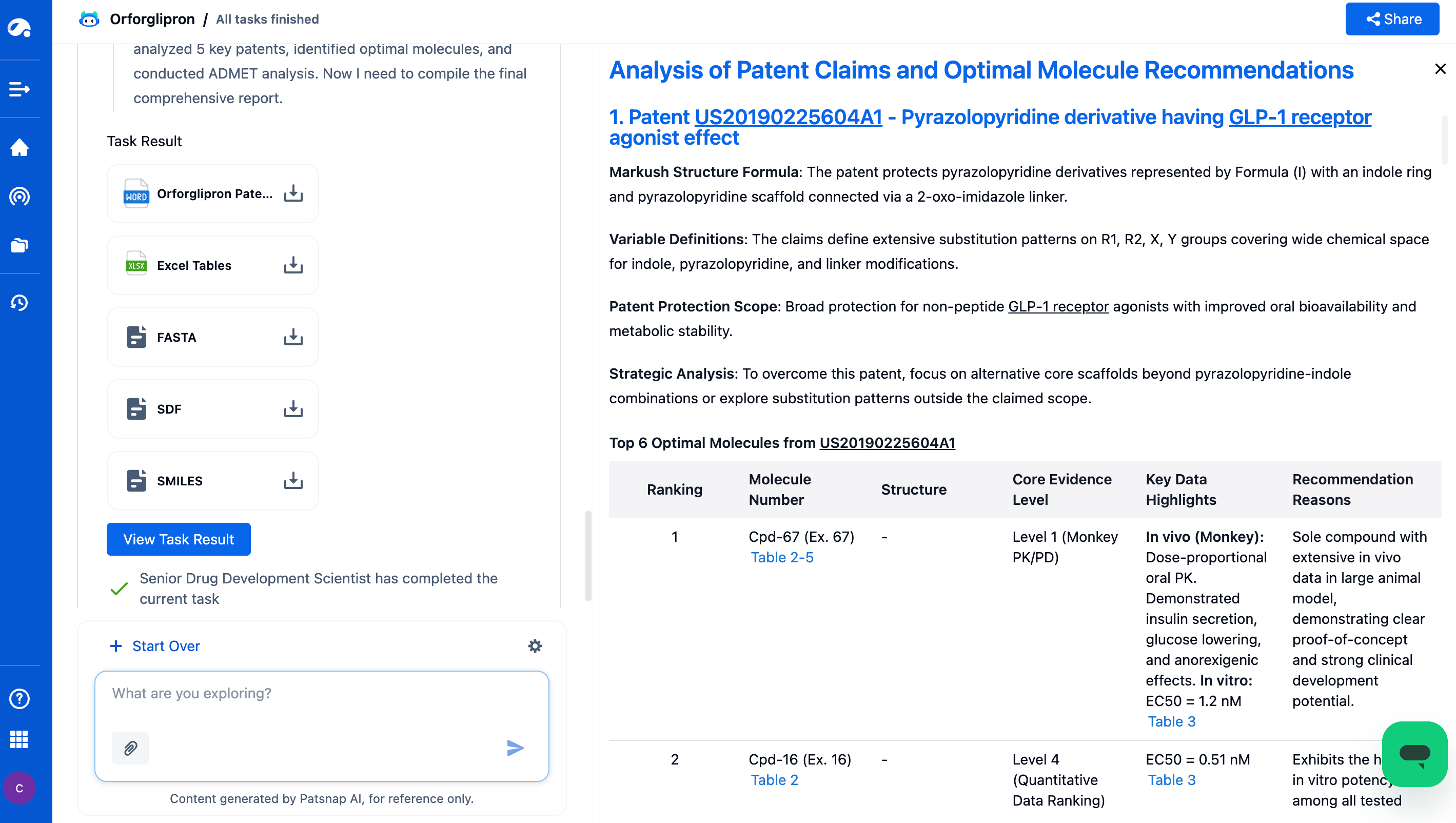Expand the sidebar menu icon
The width and height of the screenshot is (1456, 823).
pyautogui.click(x=20, y=89)
